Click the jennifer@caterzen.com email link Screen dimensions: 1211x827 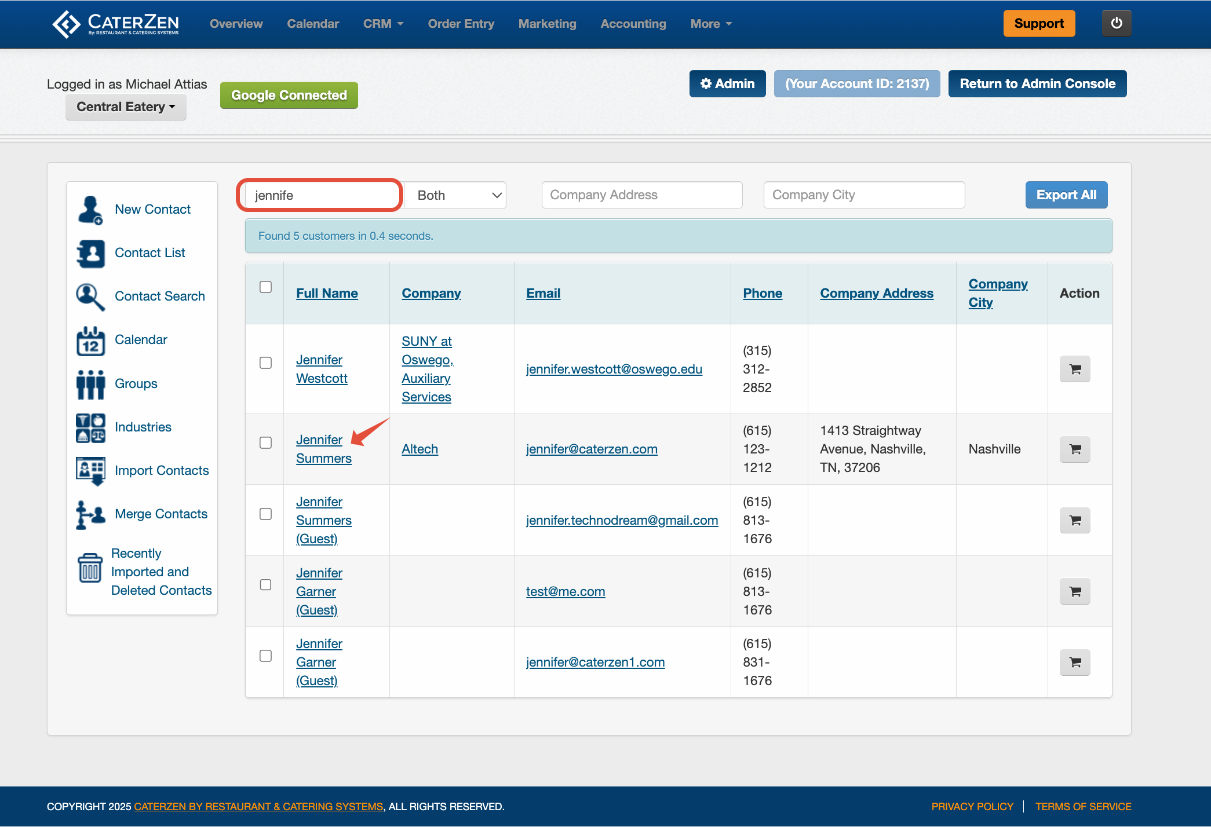tap(592, 449)
